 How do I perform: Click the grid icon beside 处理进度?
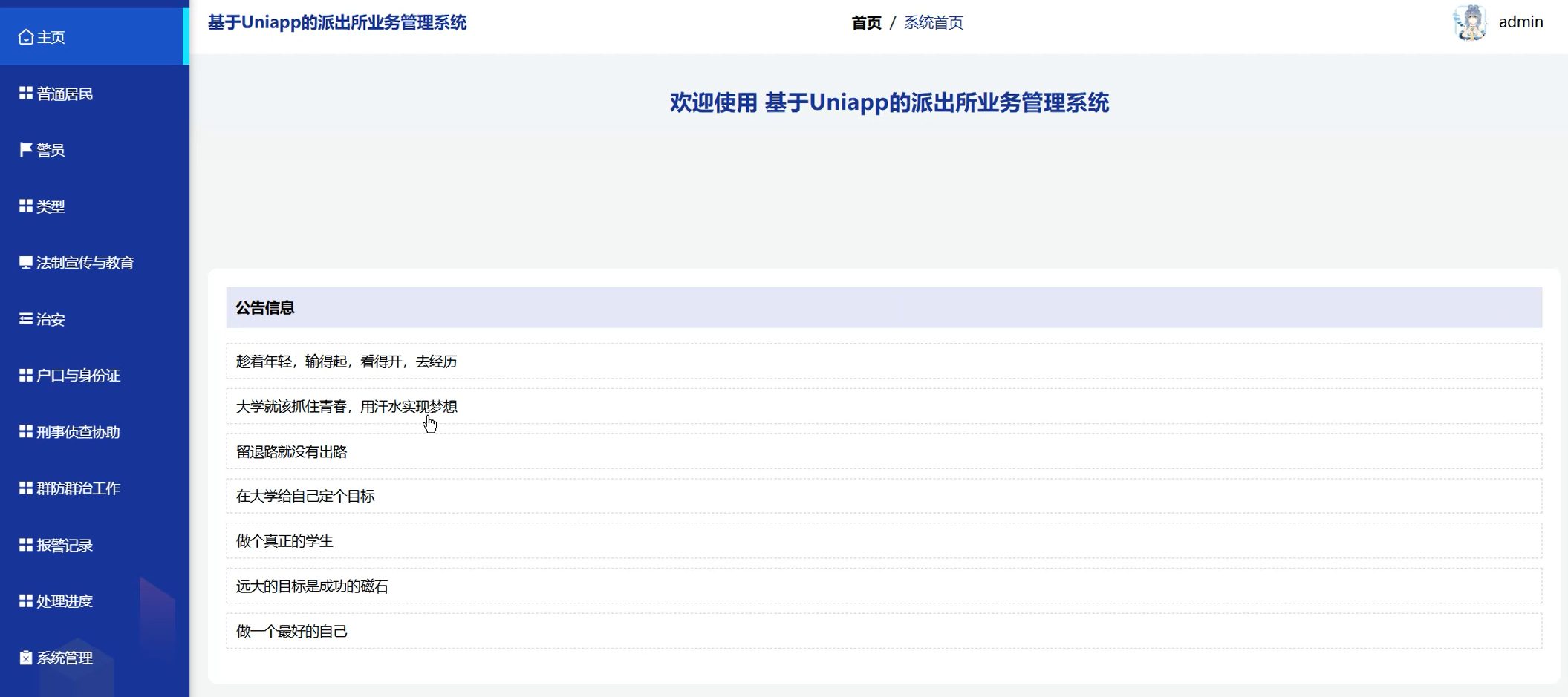(x=26, y=601)
